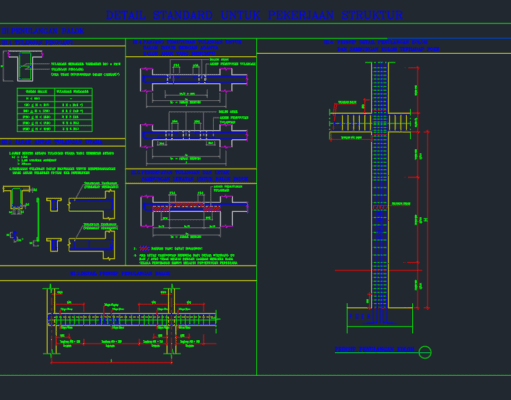511x400 pixels.
Task: Click the column-beam joint in the kolom detail
Action: point(380,122)
